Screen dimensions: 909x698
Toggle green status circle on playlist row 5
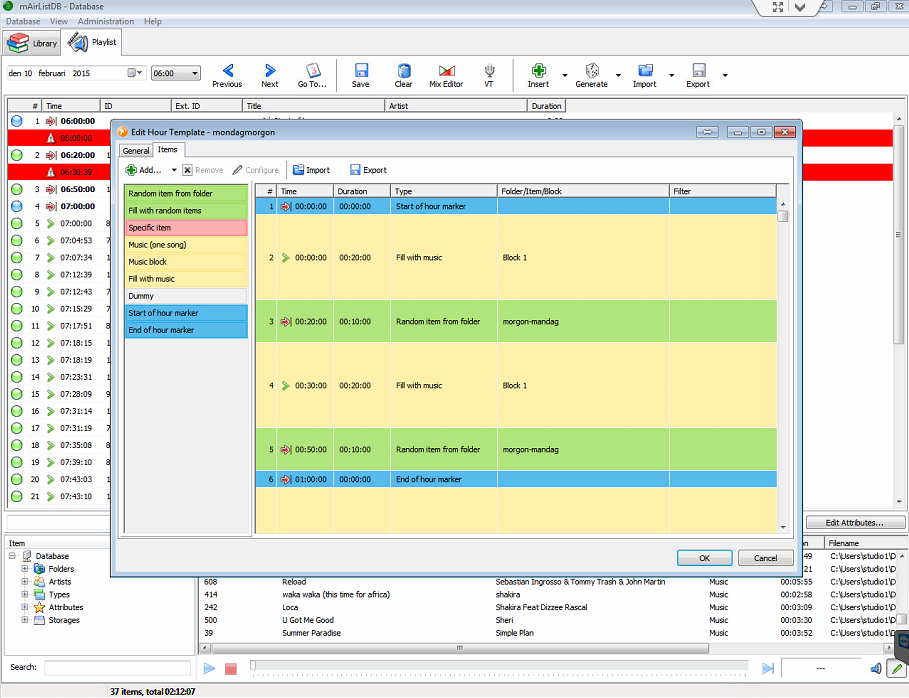(16, 224)
